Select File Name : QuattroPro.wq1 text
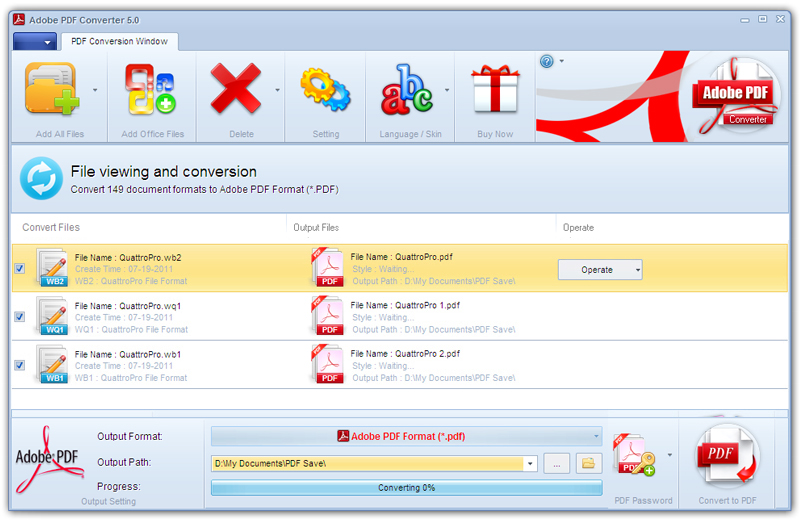The width and height of the screenshot is (800, 521). pos(128,306)
